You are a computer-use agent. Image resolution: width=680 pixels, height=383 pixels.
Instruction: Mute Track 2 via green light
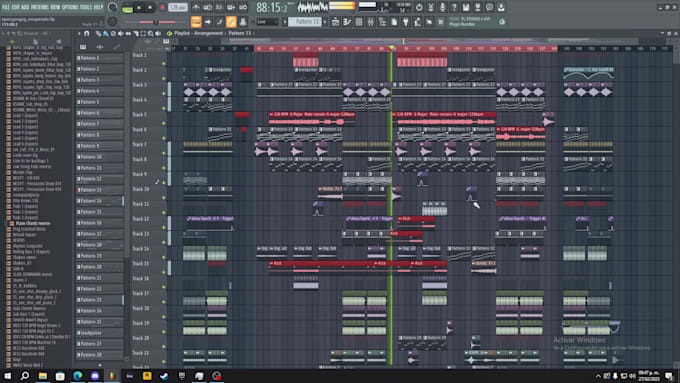[x=163, y=79]
